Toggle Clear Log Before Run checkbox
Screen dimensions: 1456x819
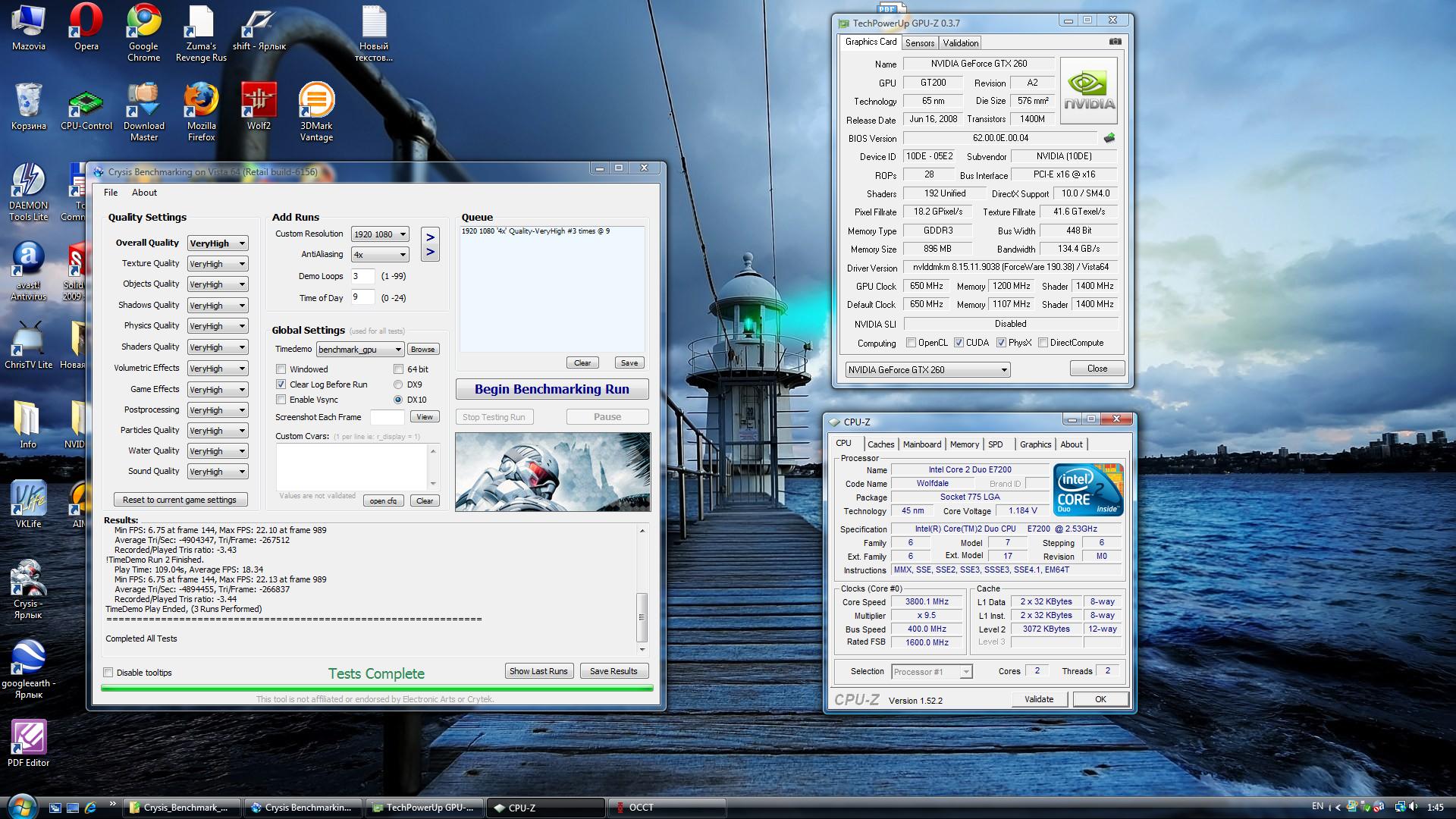point(281,384)
